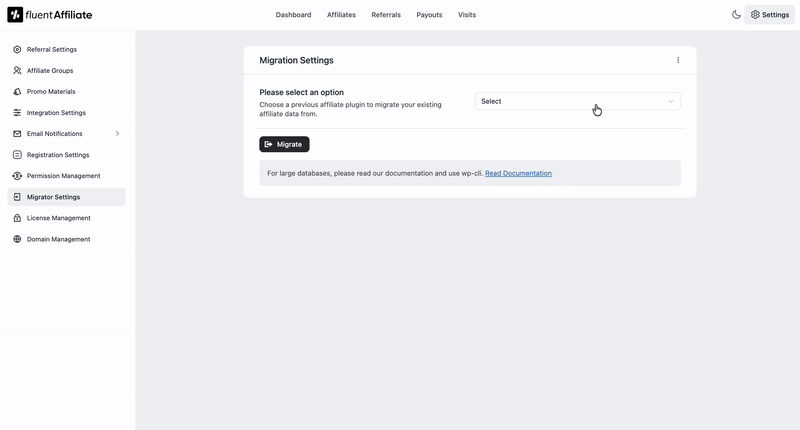Go to the Dashboard tab

coord(293,15)
